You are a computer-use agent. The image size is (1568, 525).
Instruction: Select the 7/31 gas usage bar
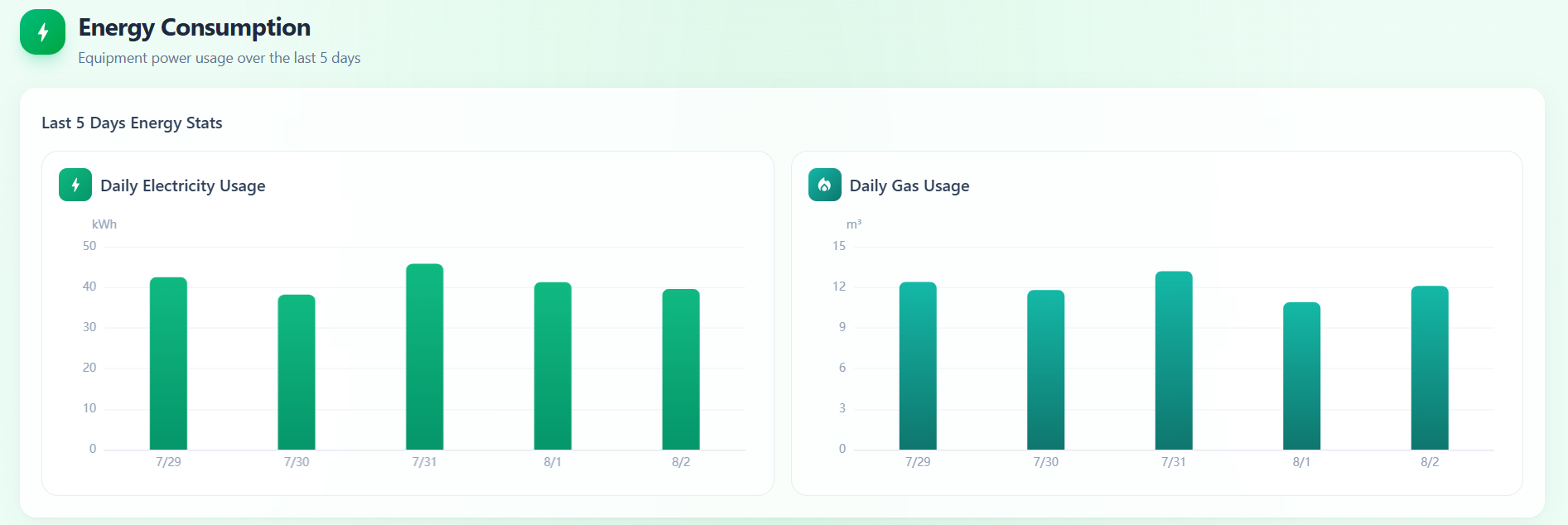click(1174, 360)
